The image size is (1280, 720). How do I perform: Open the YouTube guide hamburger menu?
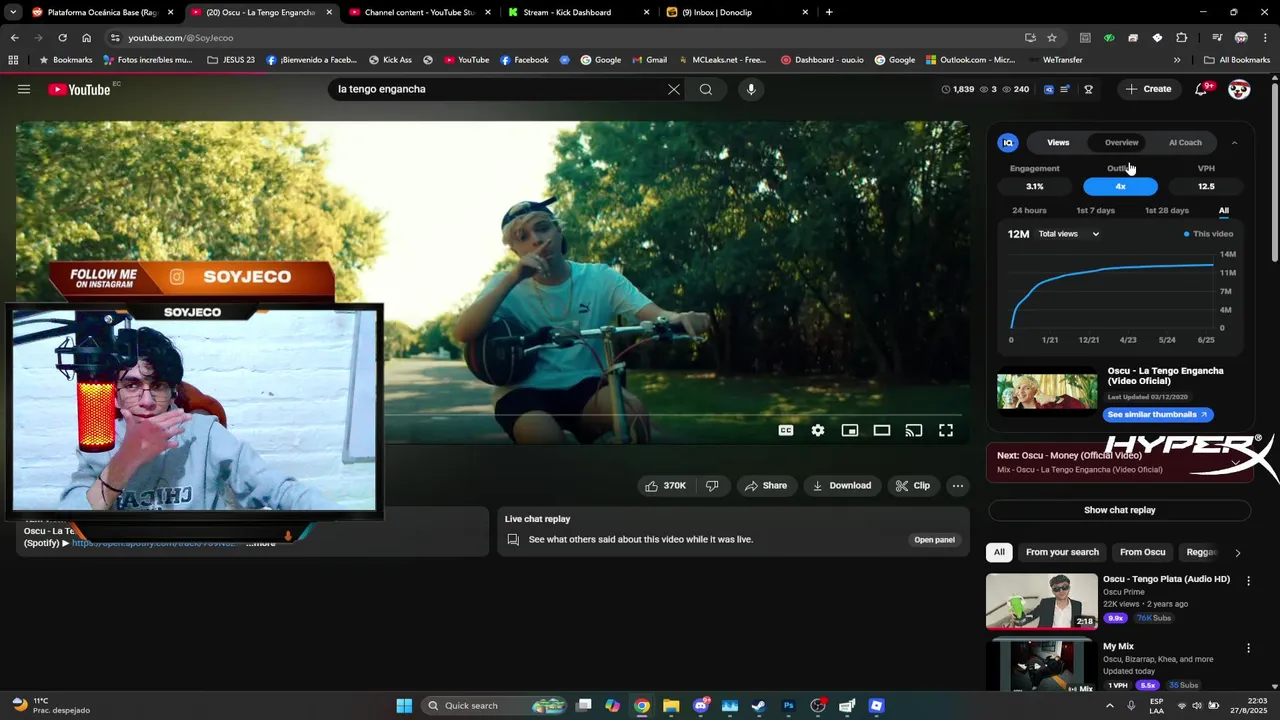pos(24,89)
